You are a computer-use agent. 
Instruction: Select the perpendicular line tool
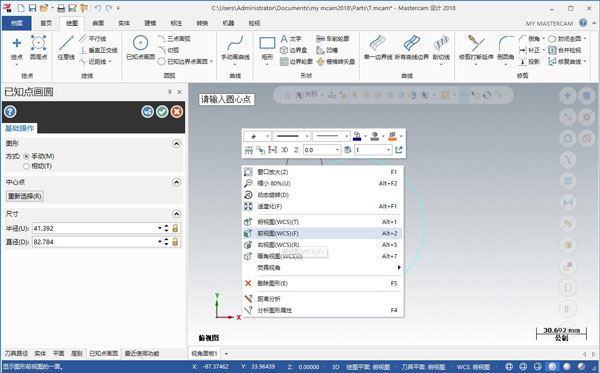(98, 50)
